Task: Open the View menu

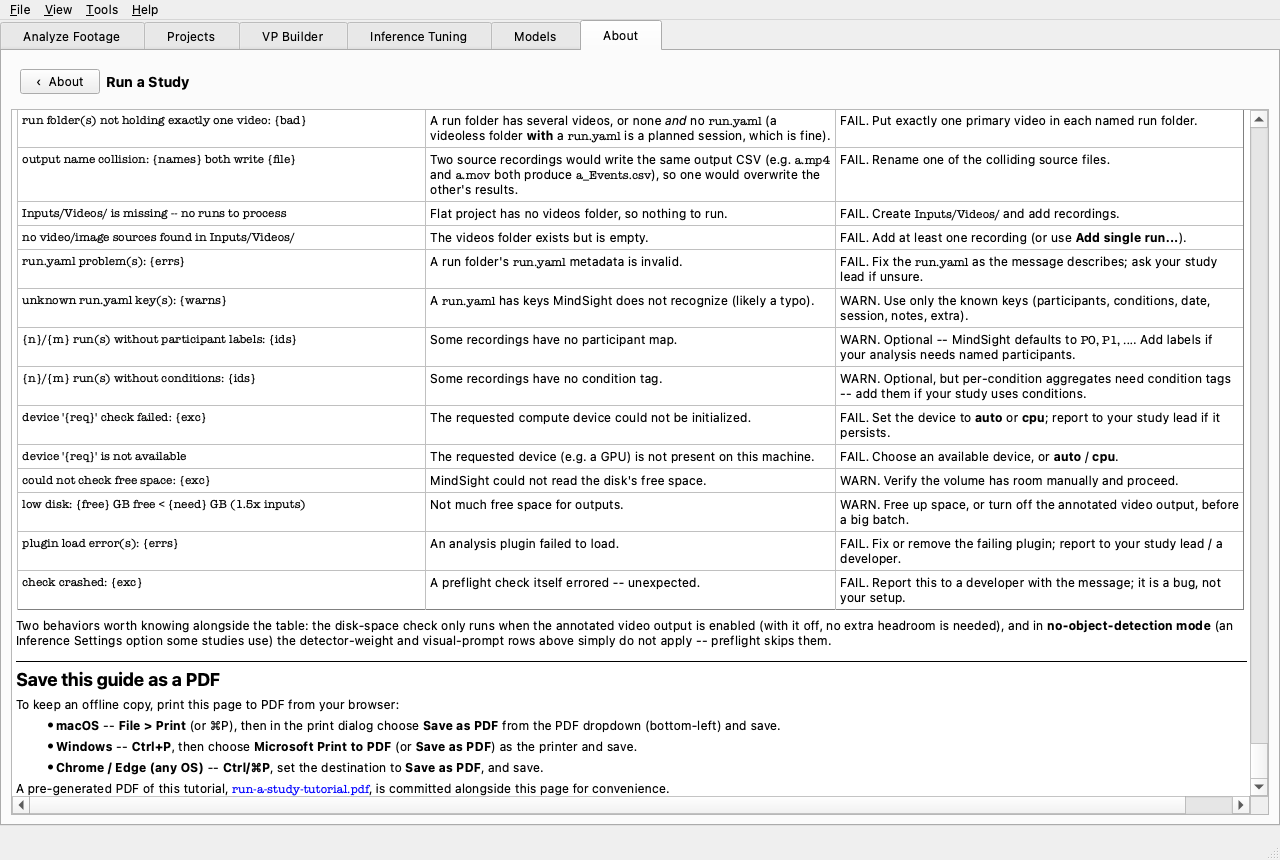Action: tap(58, 10)
